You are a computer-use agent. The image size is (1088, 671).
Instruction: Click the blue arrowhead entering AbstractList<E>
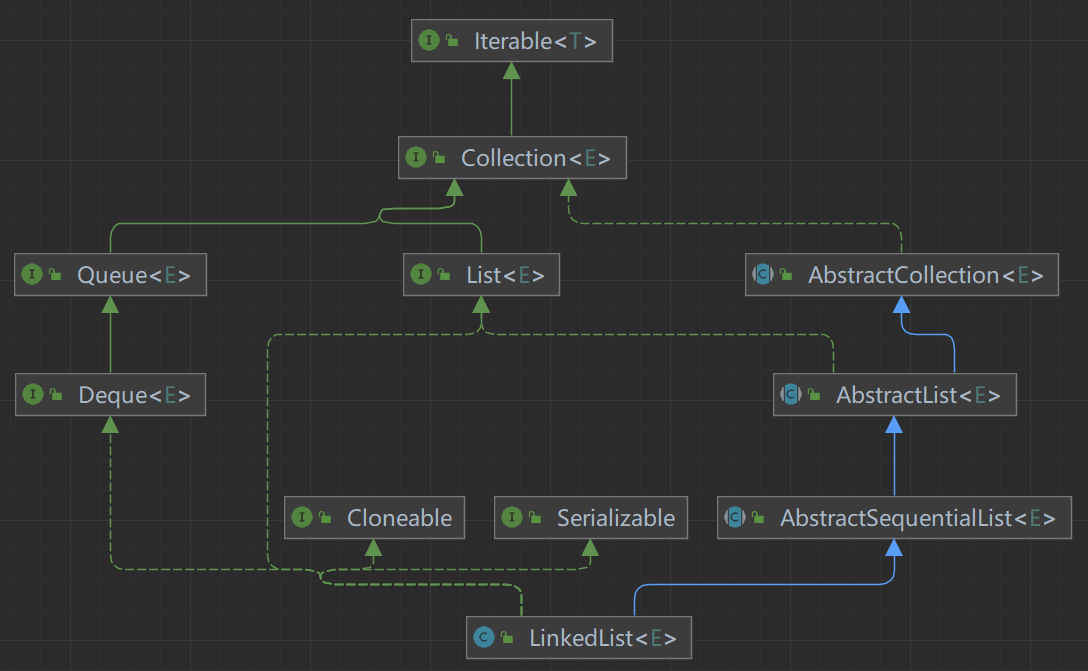(894, 424)
